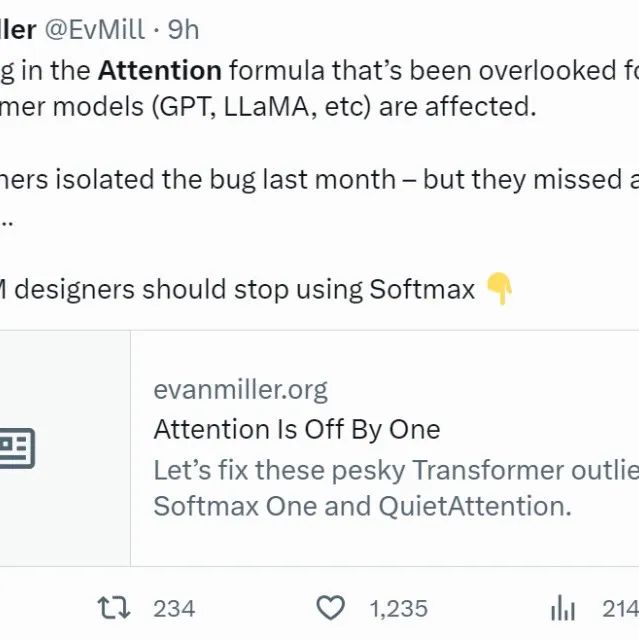
Task: Click the 1,235 likes count
Action: point(398,608)
